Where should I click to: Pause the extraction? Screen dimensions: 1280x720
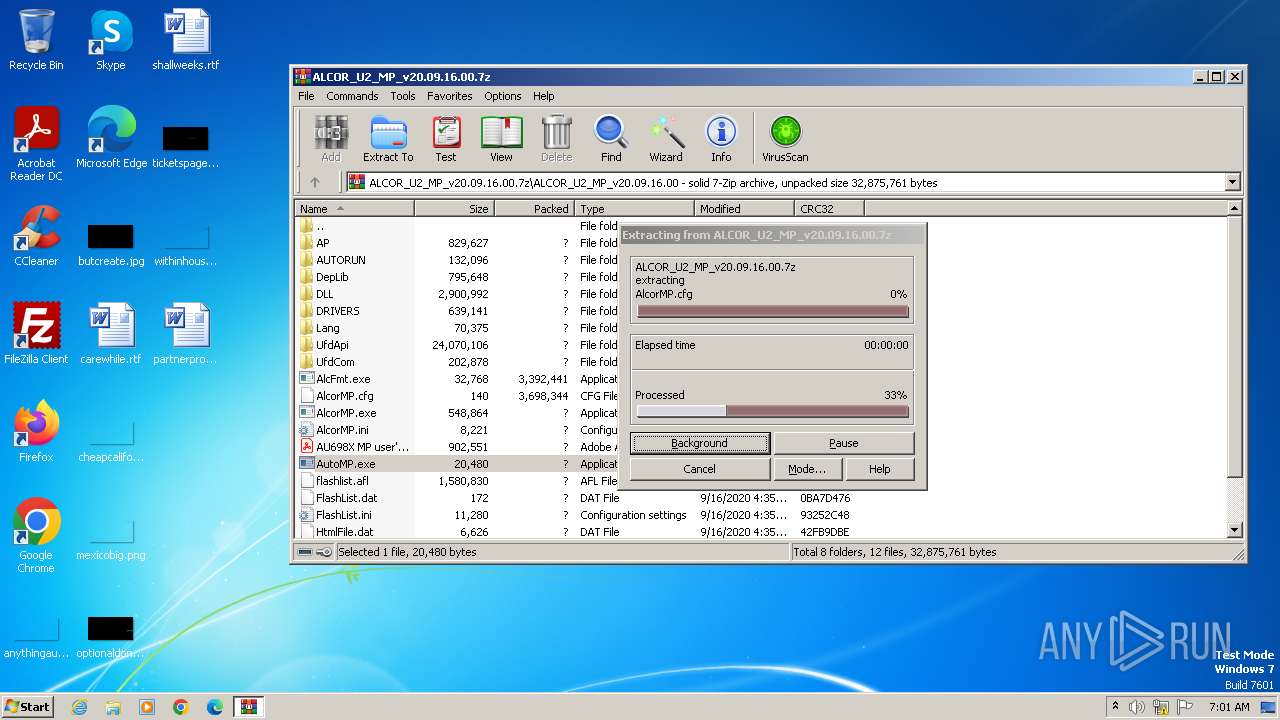tap(843, 443)
